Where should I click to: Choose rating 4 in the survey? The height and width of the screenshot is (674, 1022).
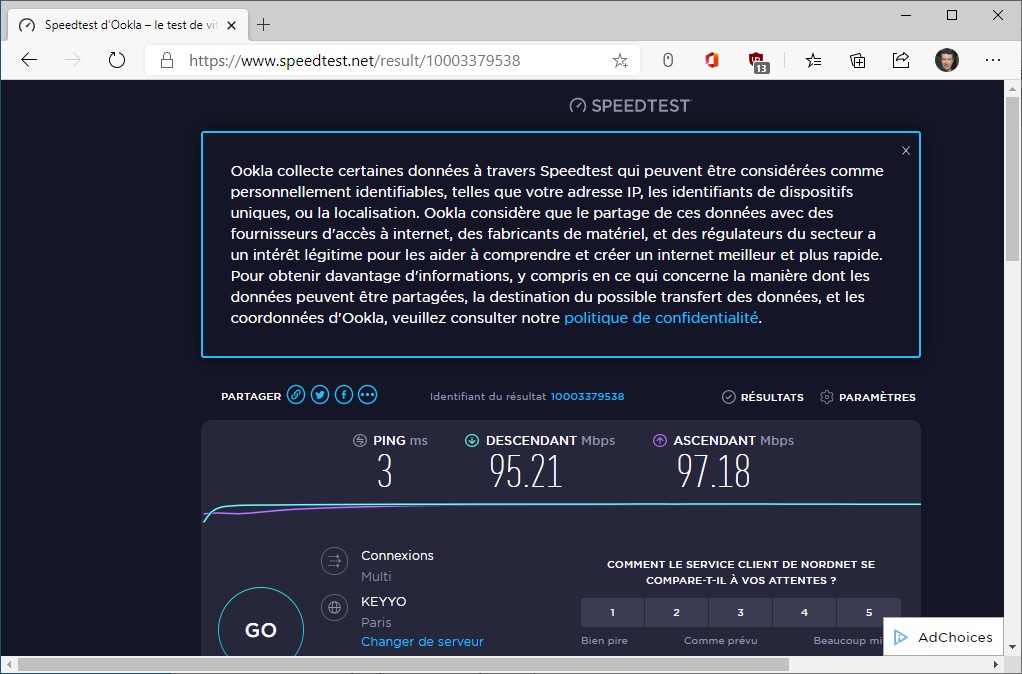(x=804, y=612)
